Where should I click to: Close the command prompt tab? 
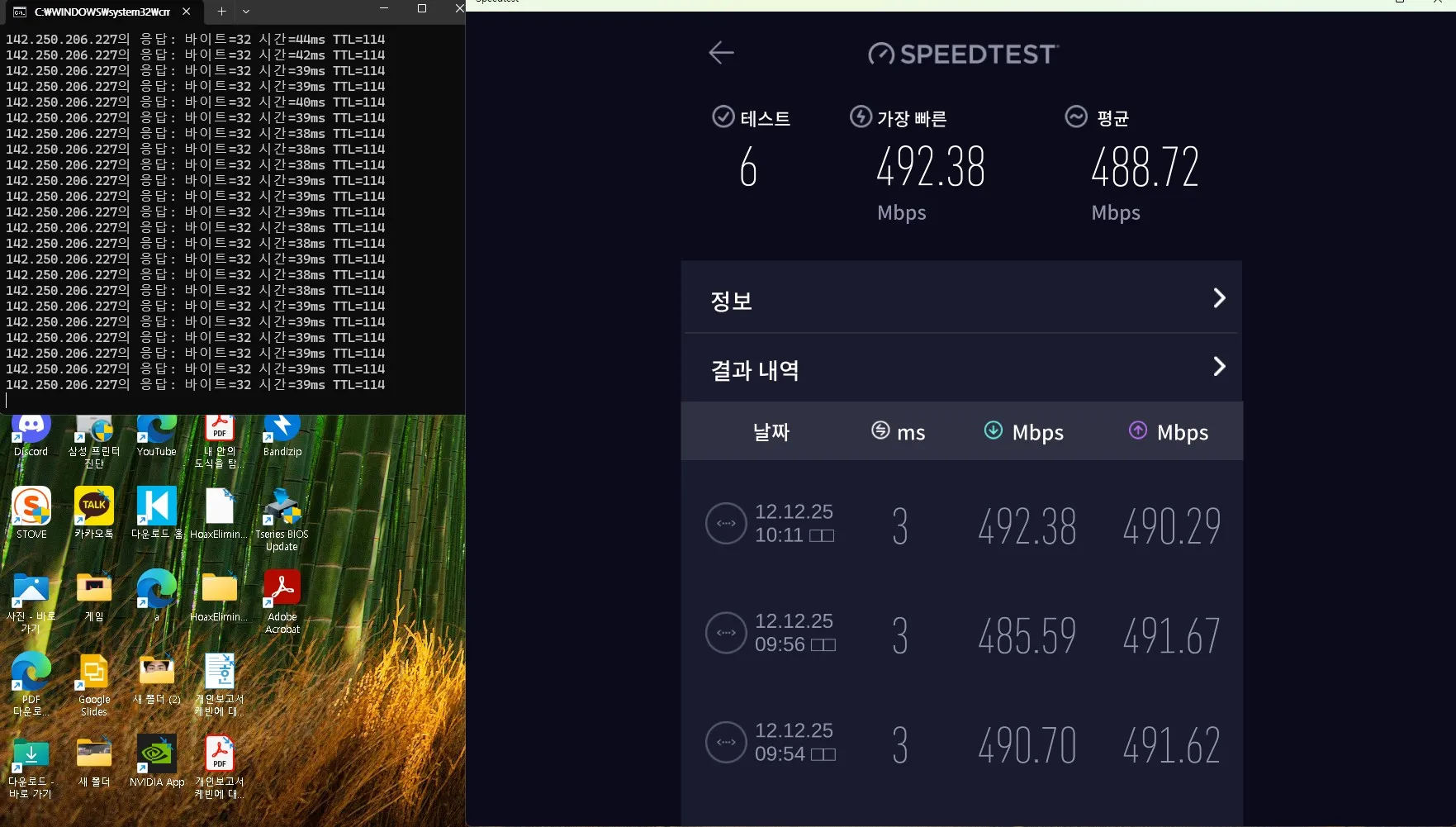(x=187, y=12)
